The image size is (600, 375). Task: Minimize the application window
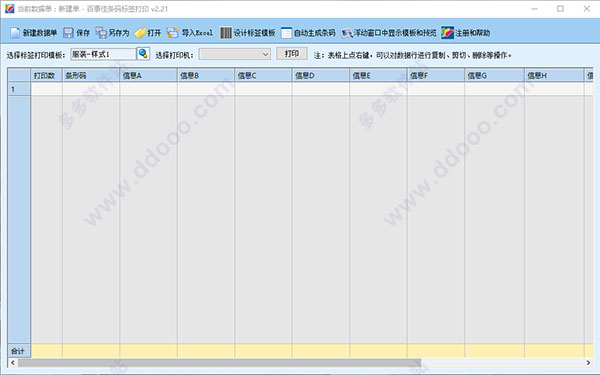(535, 8)
